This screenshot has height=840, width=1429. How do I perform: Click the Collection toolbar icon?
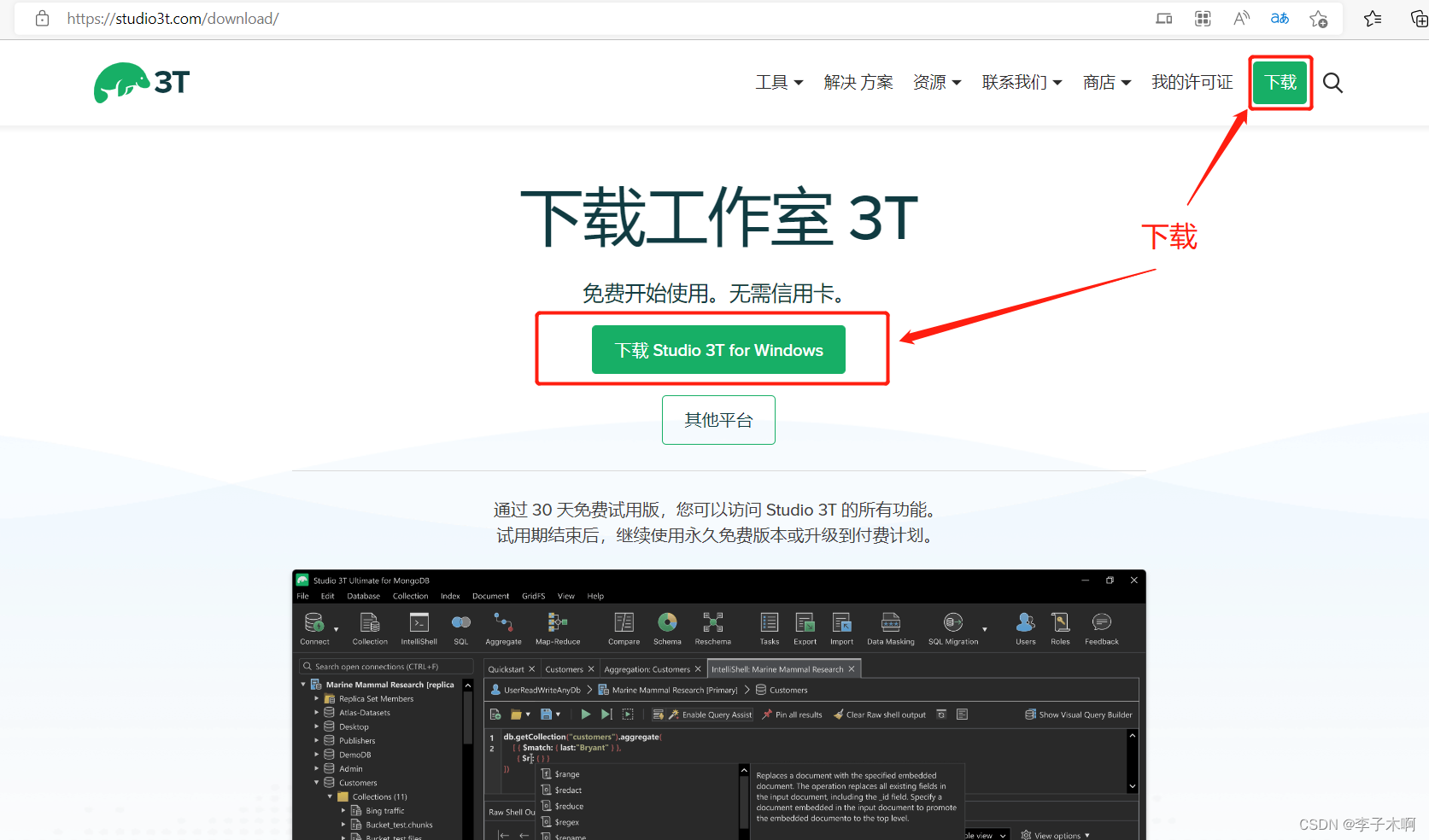pos(370,628)
